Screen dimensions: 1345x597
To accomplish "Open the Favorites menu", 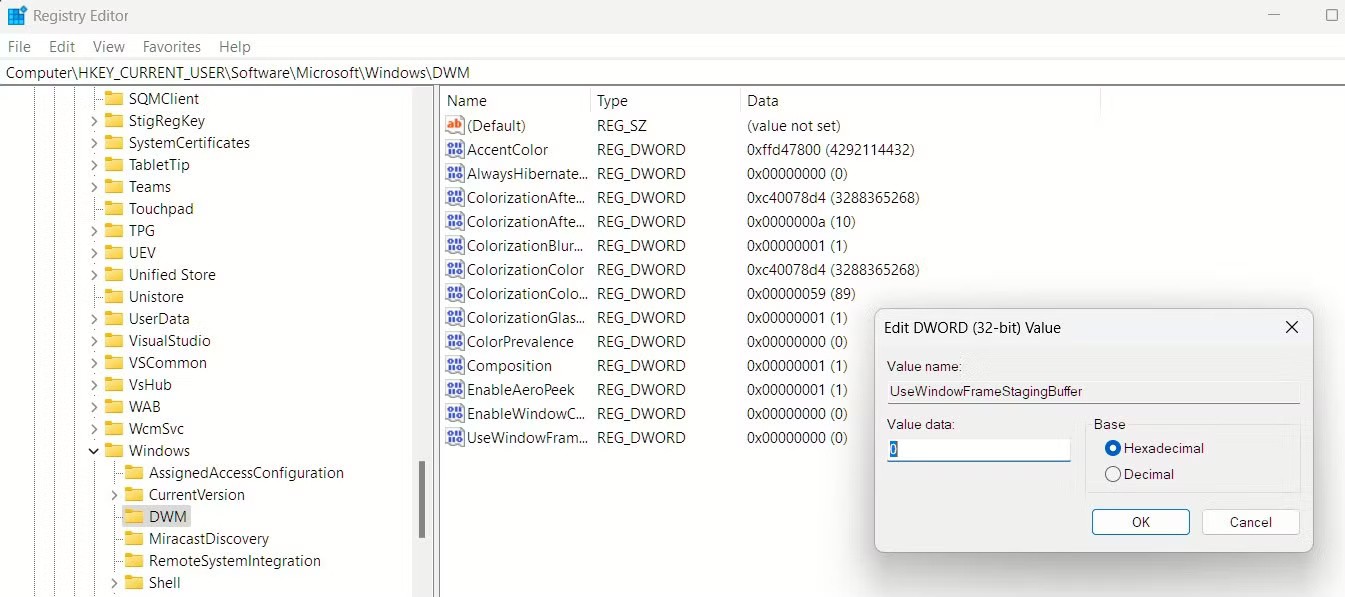I will click(x=171, y=47).
